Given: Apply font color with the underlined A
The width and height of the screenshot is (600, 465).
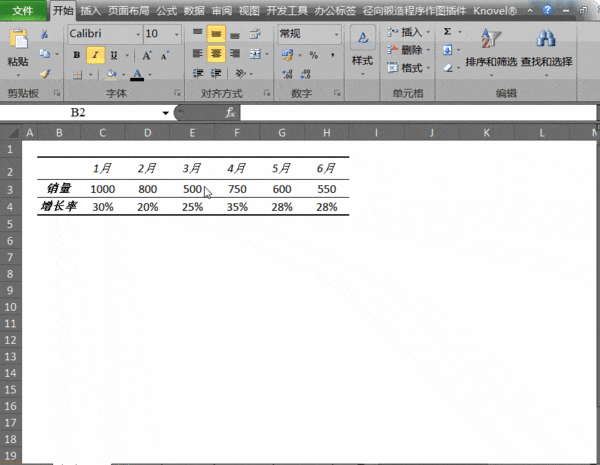Looking at the screenshot, I should (x=137, y=74).
